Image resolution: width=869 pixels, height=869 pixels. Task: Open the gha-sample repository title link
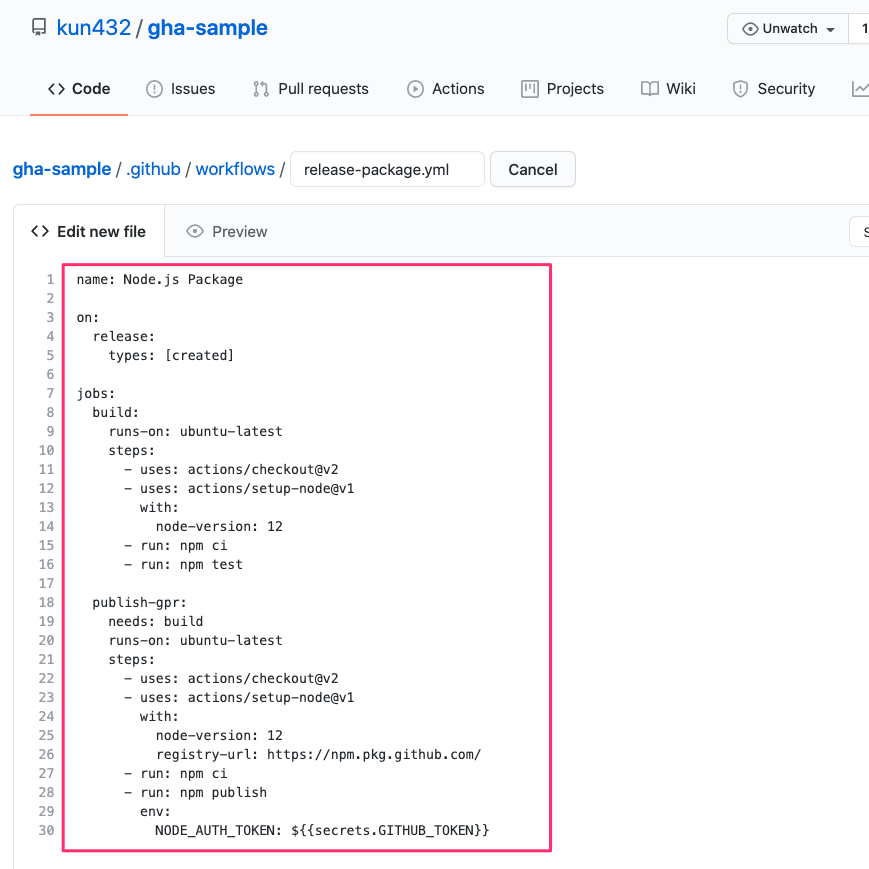207,28
